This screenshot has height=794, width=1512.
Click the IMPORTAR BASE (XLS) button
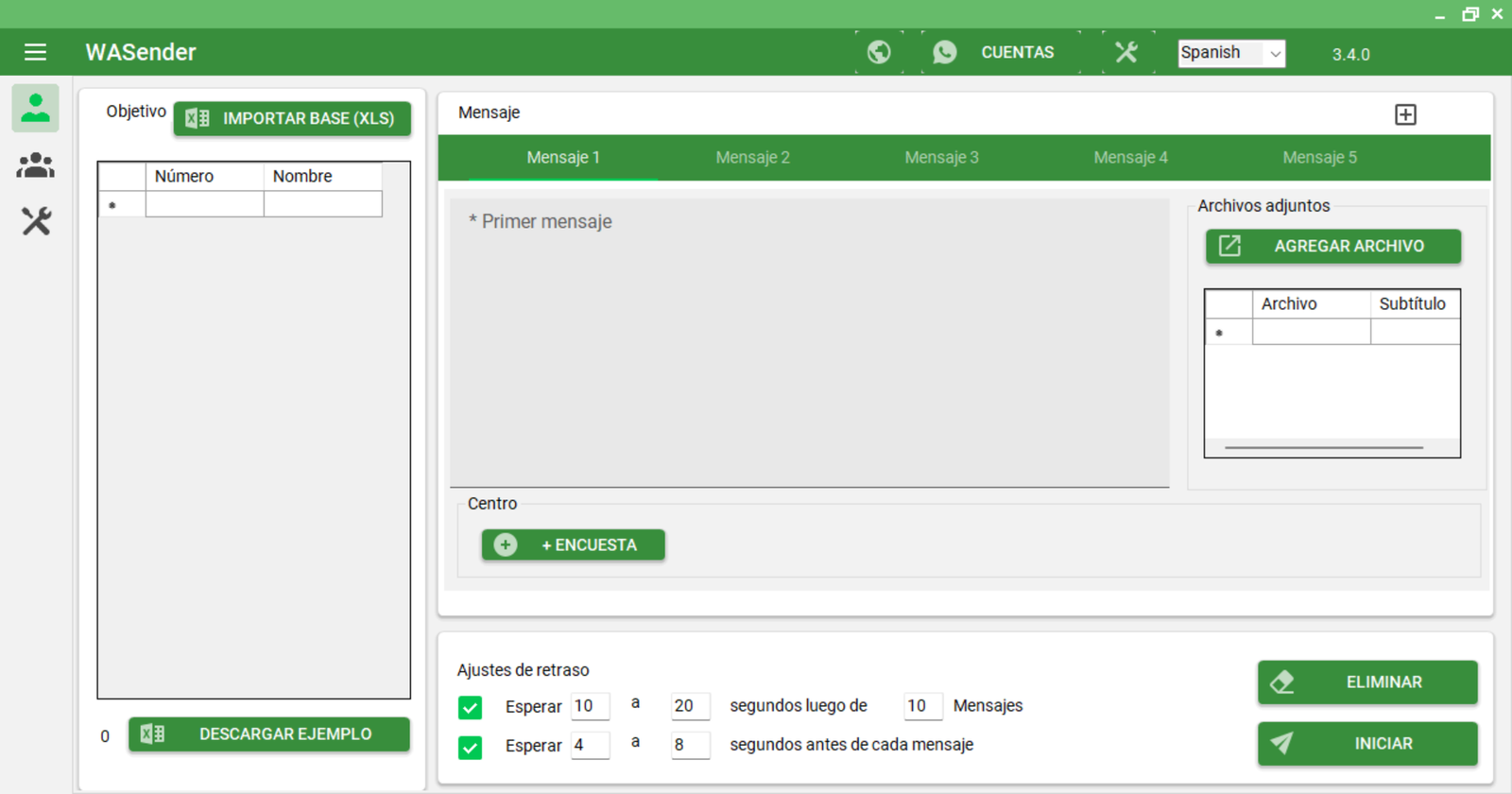coord(292,119)
